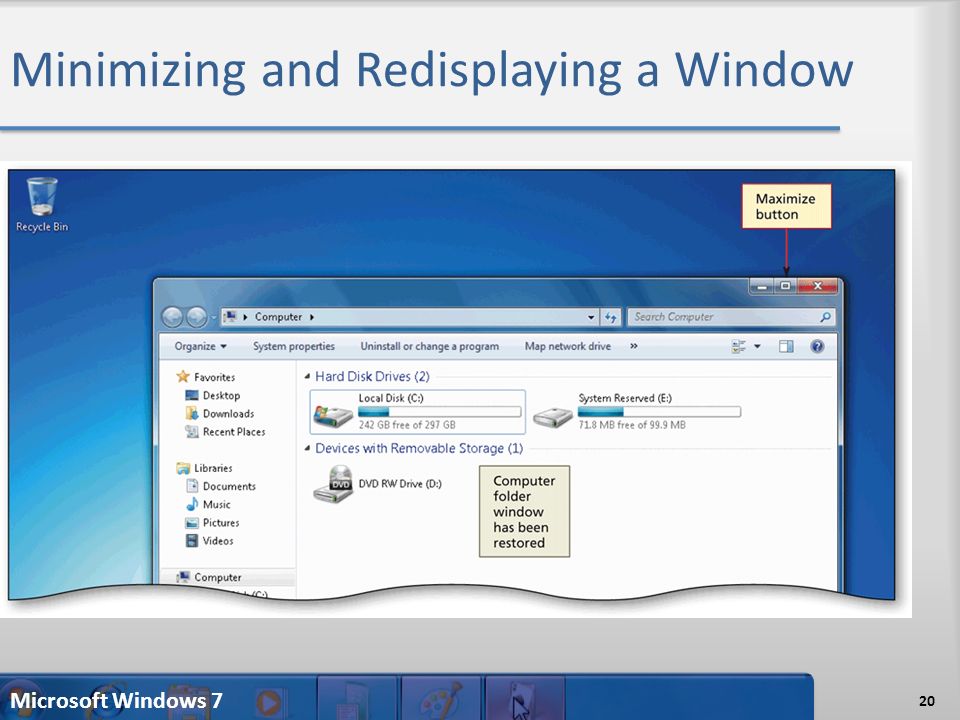Collapse the Hard Disk Drives group triangle
The height and width of the screenshot is (720, 960).
coord(307,377)
